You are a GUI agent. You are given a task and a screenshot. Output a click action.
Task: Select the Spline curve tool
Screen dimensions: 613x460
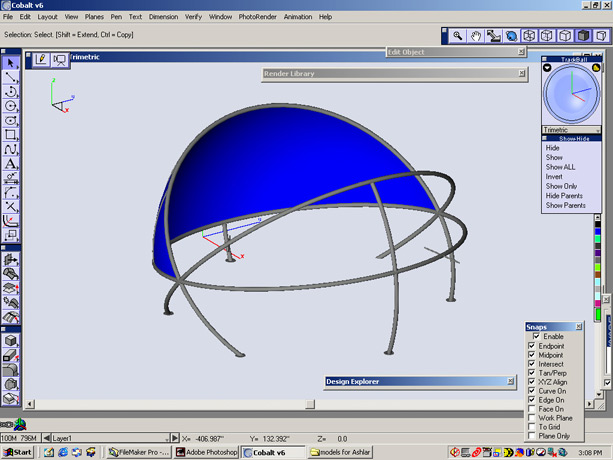[11, 149]
